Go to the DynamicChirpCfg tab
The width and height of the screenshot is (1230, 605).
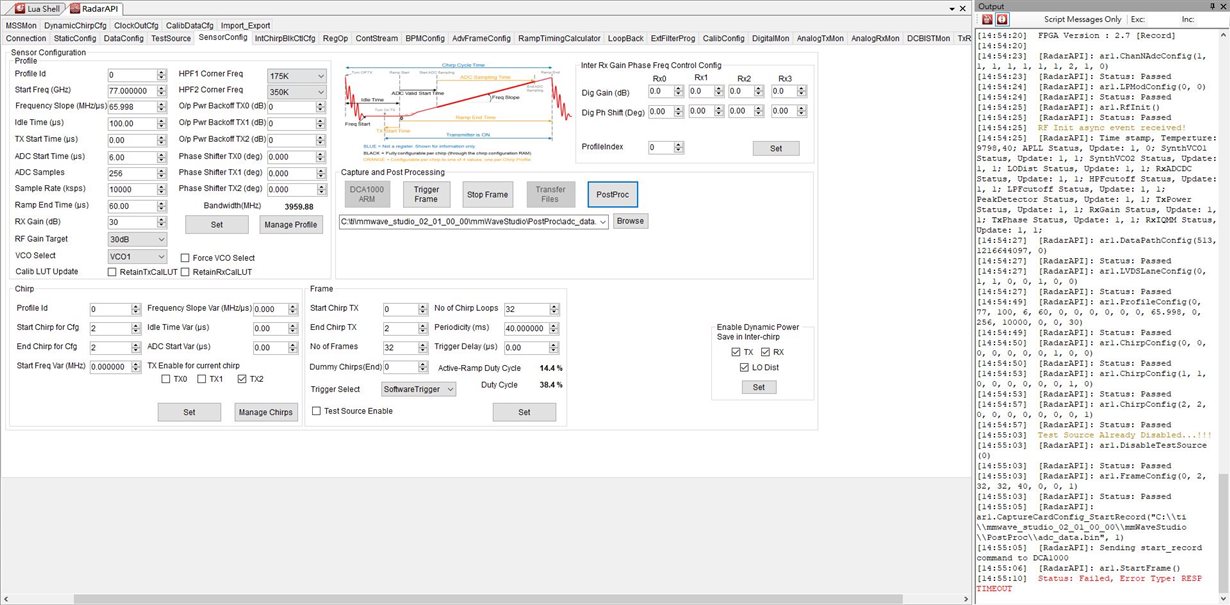75,25
